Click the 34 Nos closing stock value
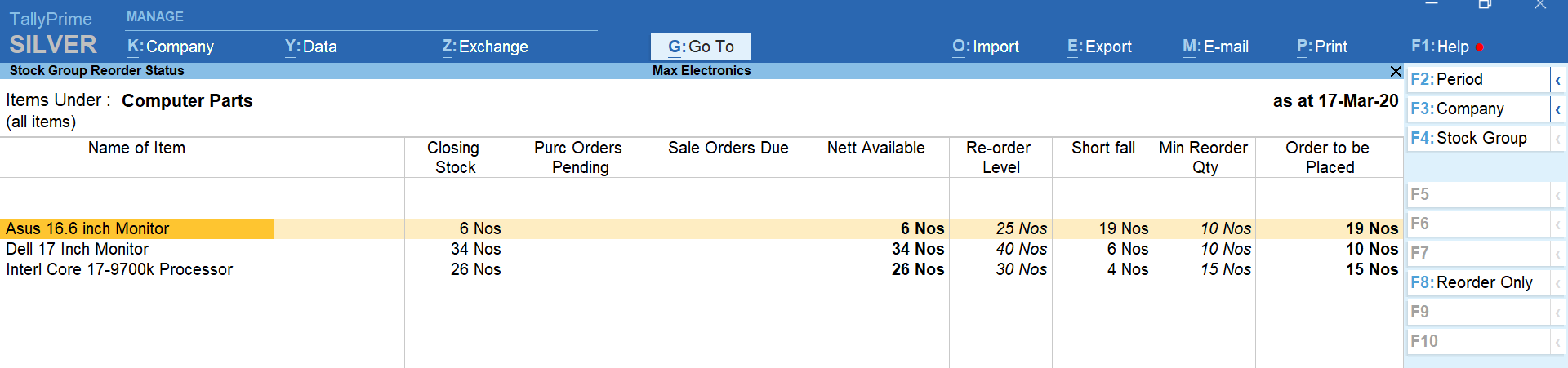1568x368 pixels. point(476,249)
